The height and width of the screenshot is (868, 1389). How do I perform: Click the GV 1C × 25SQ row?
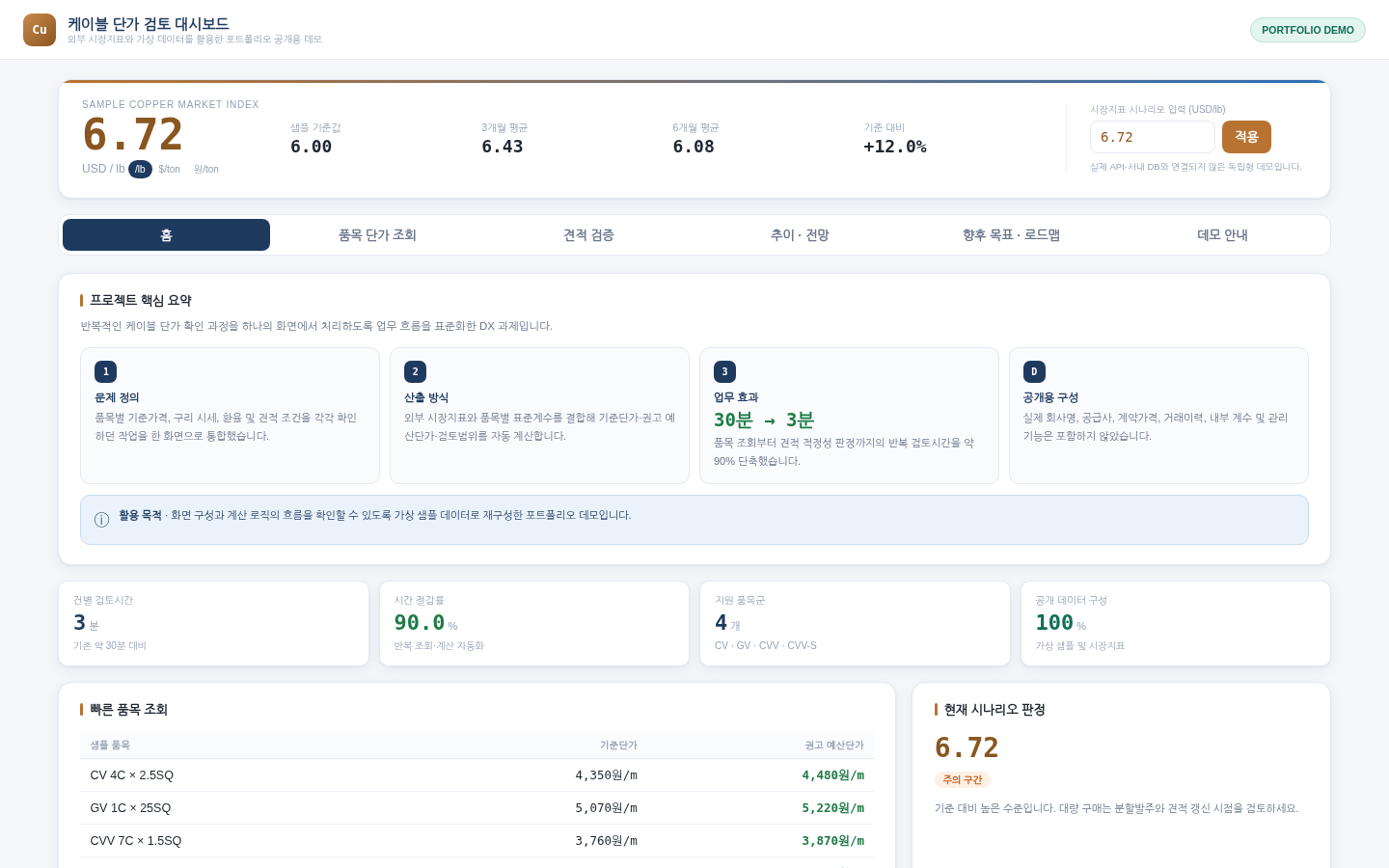pos(477,808)
